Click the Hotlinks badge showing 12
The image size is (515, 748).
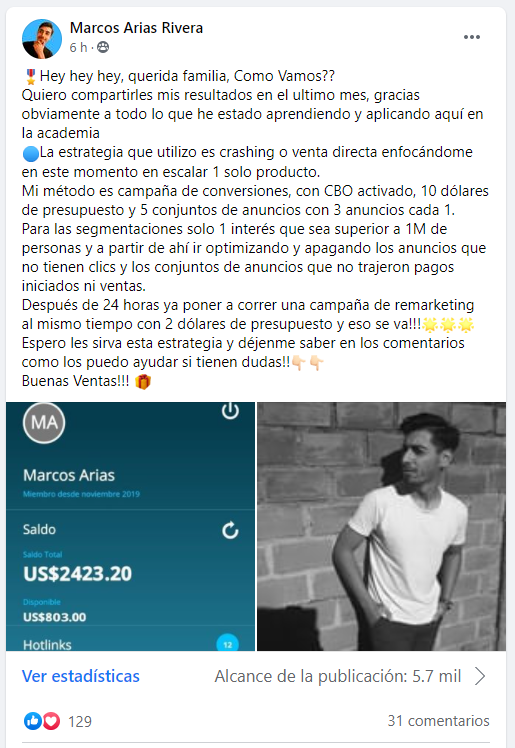point(227,644)
